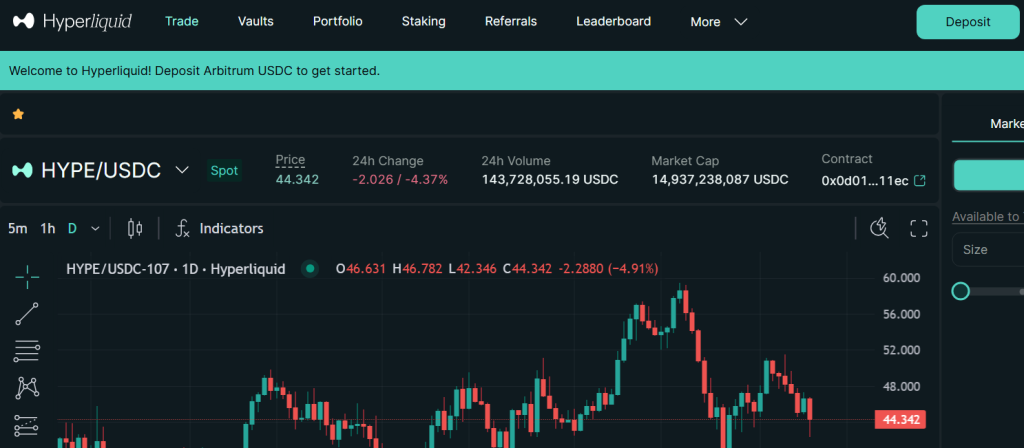Select the trend line drawing tool
Image resolution: width=1024 pixels, height=448 pixels.
tap(27, 313)
